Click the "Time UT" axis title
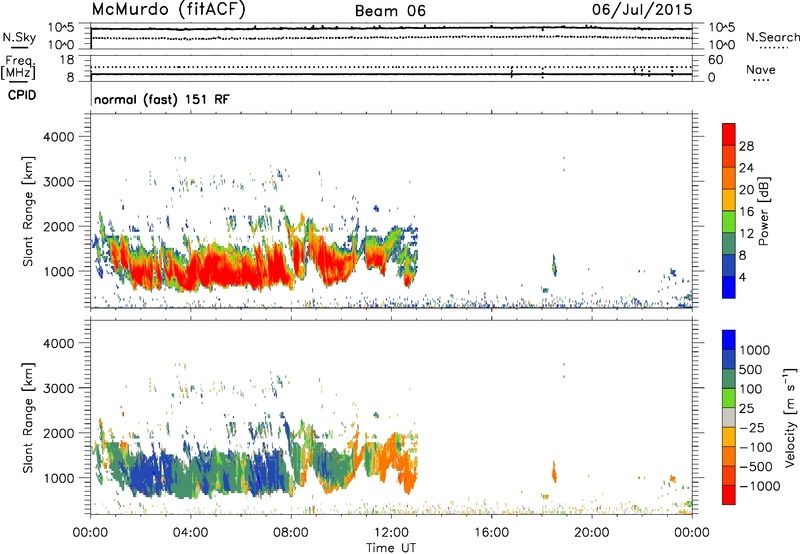This screenshot has height=554, width=800. [391, 548]
